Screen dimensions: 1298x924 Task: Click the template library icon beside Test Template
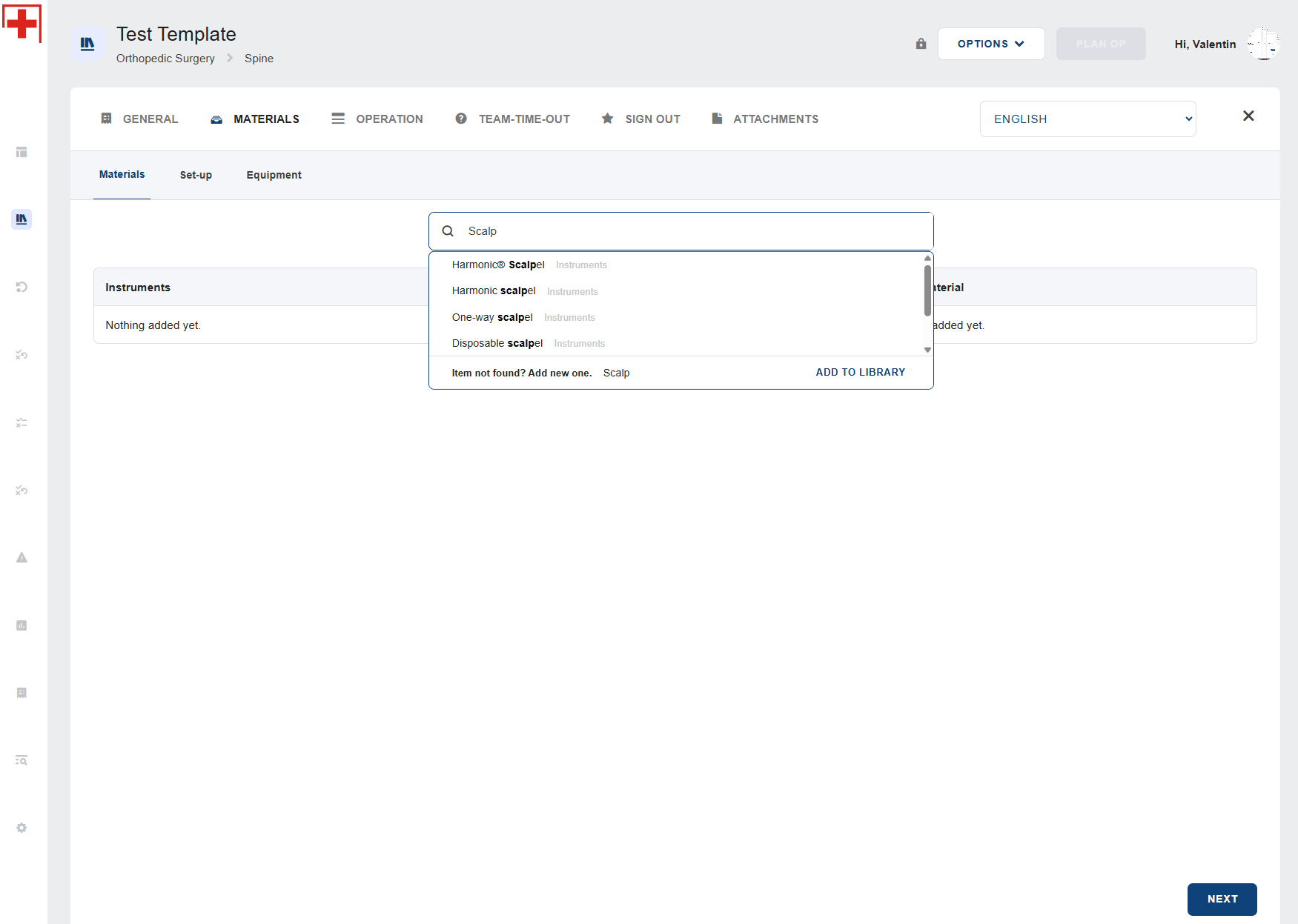[x=87, y=44]
